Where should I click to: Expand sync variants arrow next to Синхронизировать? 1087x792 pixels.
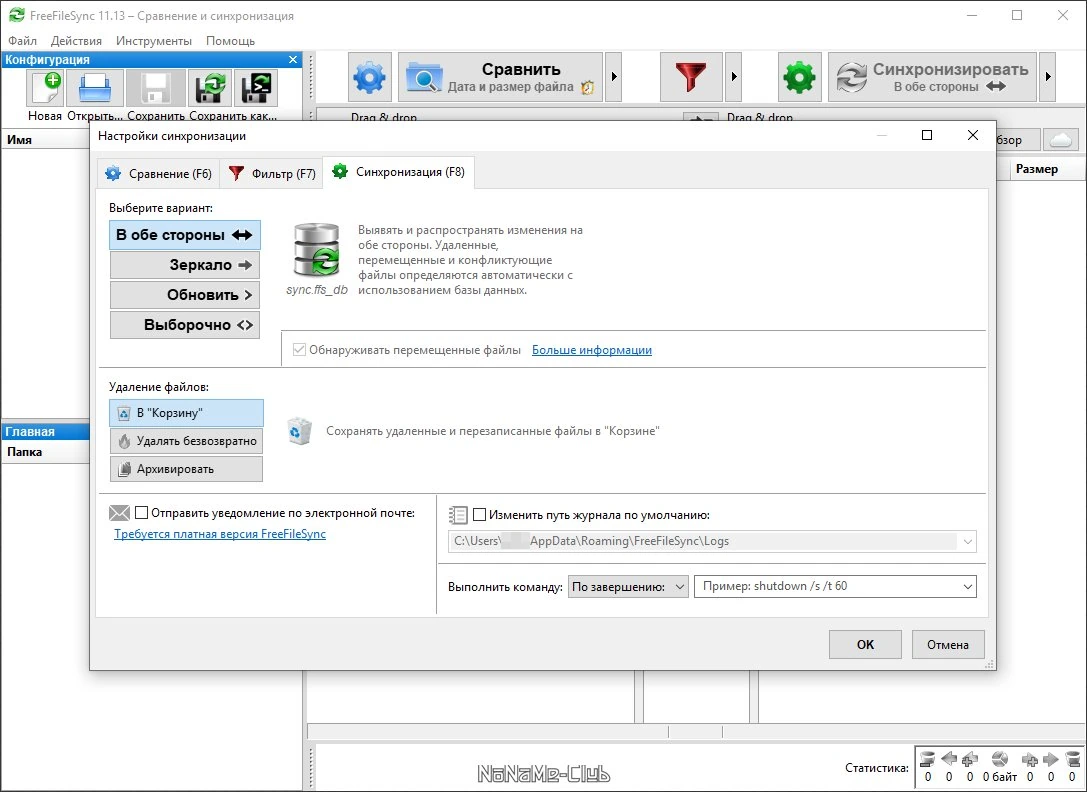1048,77
